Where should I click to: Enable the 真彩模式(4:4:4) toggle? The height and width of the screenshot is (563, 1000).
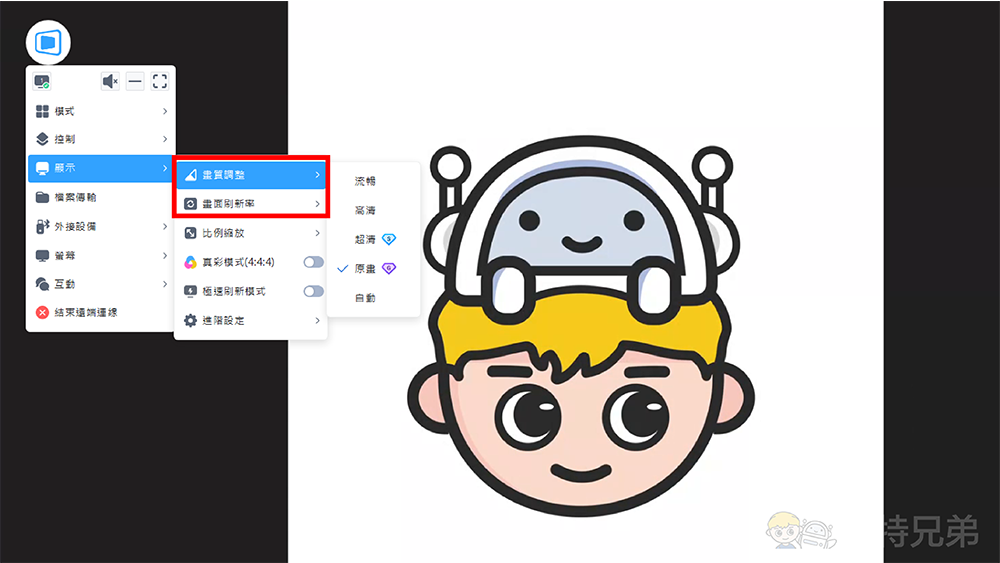pos(313,262)
